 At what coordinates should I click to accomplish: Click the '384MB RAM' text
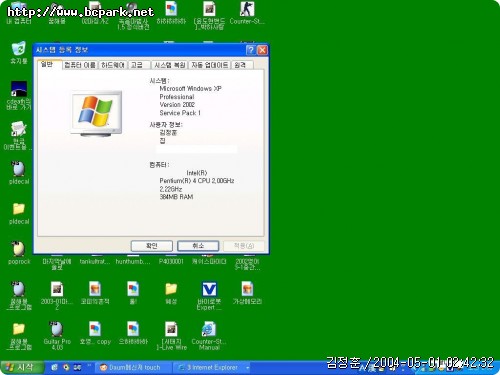[x=176, y=197]
